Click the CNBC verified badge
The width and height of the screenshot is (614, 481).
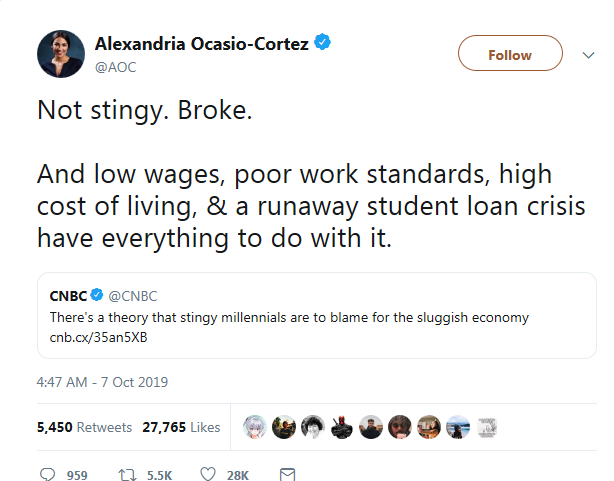coord(97,297)
